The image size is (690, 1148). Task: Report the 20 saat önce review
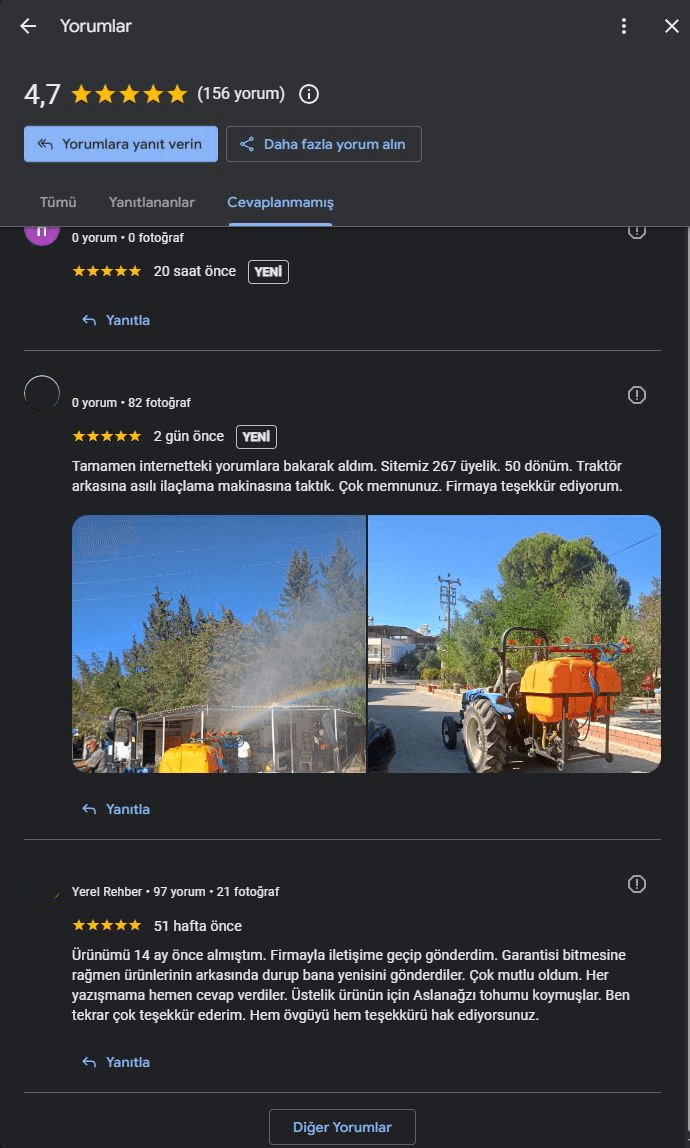637,232
